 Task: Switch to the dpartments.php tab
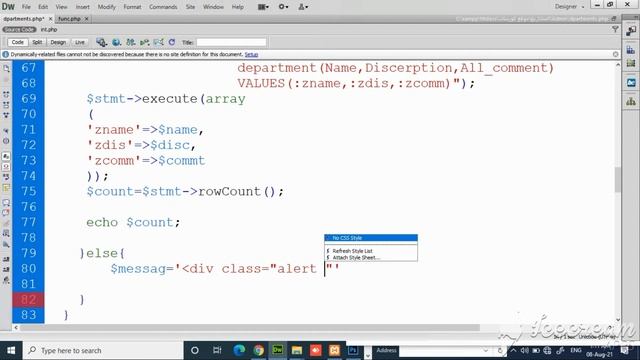click(24, 19)
